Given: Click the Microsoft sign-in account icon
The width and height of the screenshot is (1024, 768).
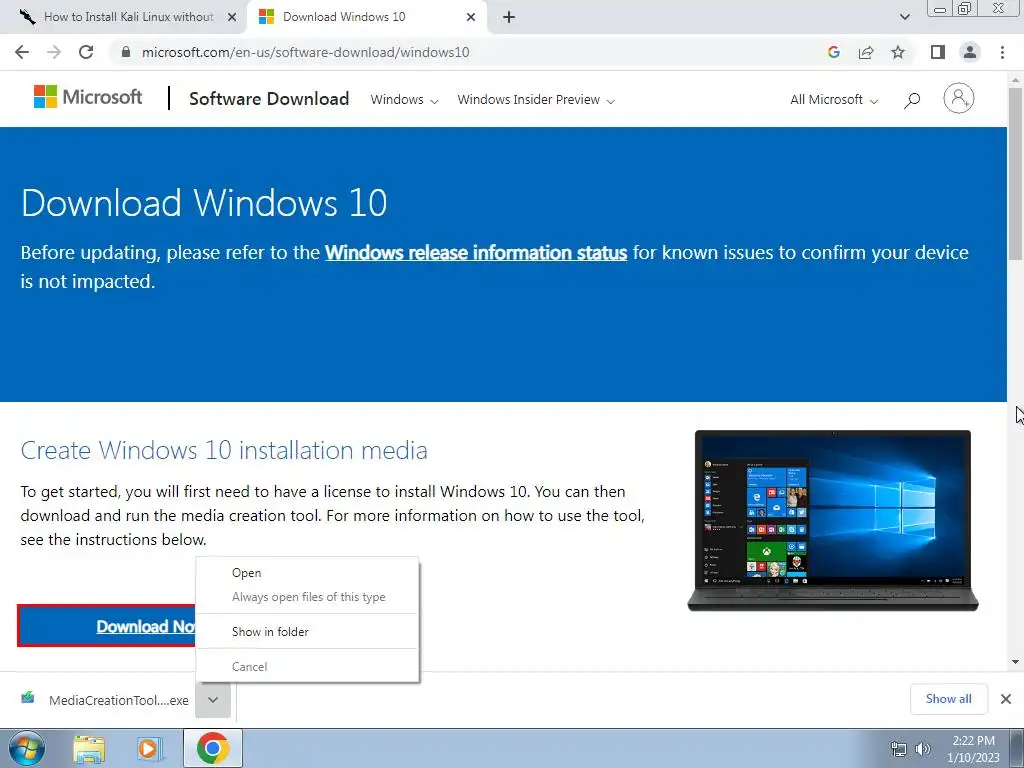Looking at the screenshot, I should [959, 99].
